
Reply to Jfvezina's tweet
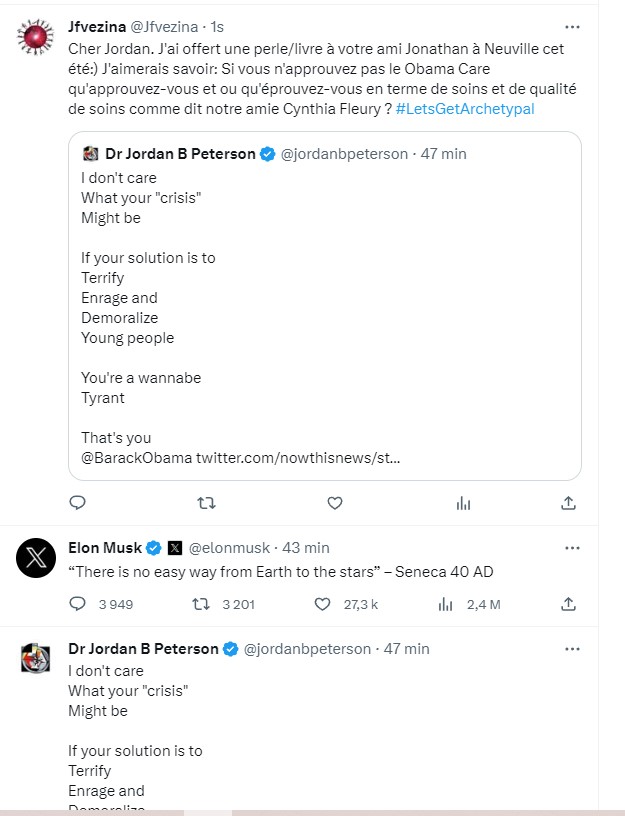click(x=78, y=503)
